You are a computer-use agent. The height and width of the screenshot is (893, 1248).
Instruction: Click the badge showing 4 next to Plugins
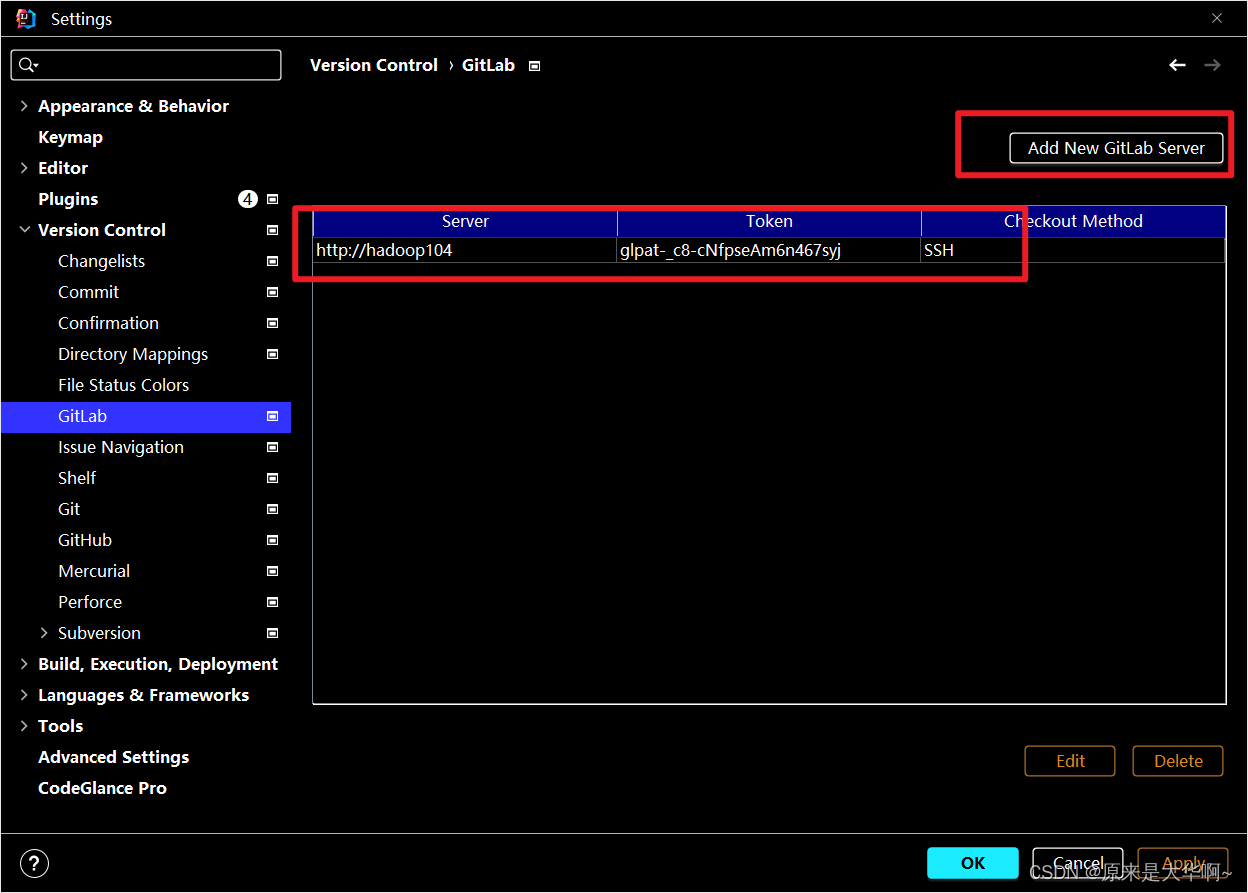point(247,198)
